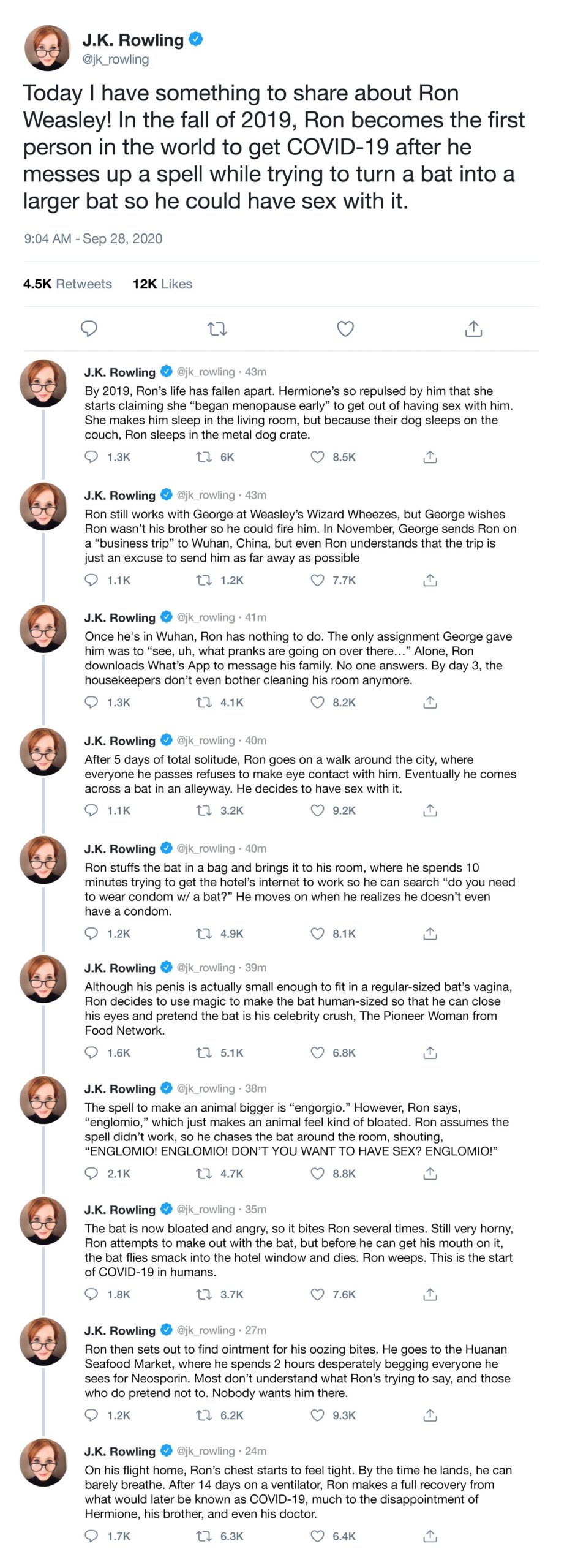Like the reply showing 9.3K likes

[x=317, y=1415]
